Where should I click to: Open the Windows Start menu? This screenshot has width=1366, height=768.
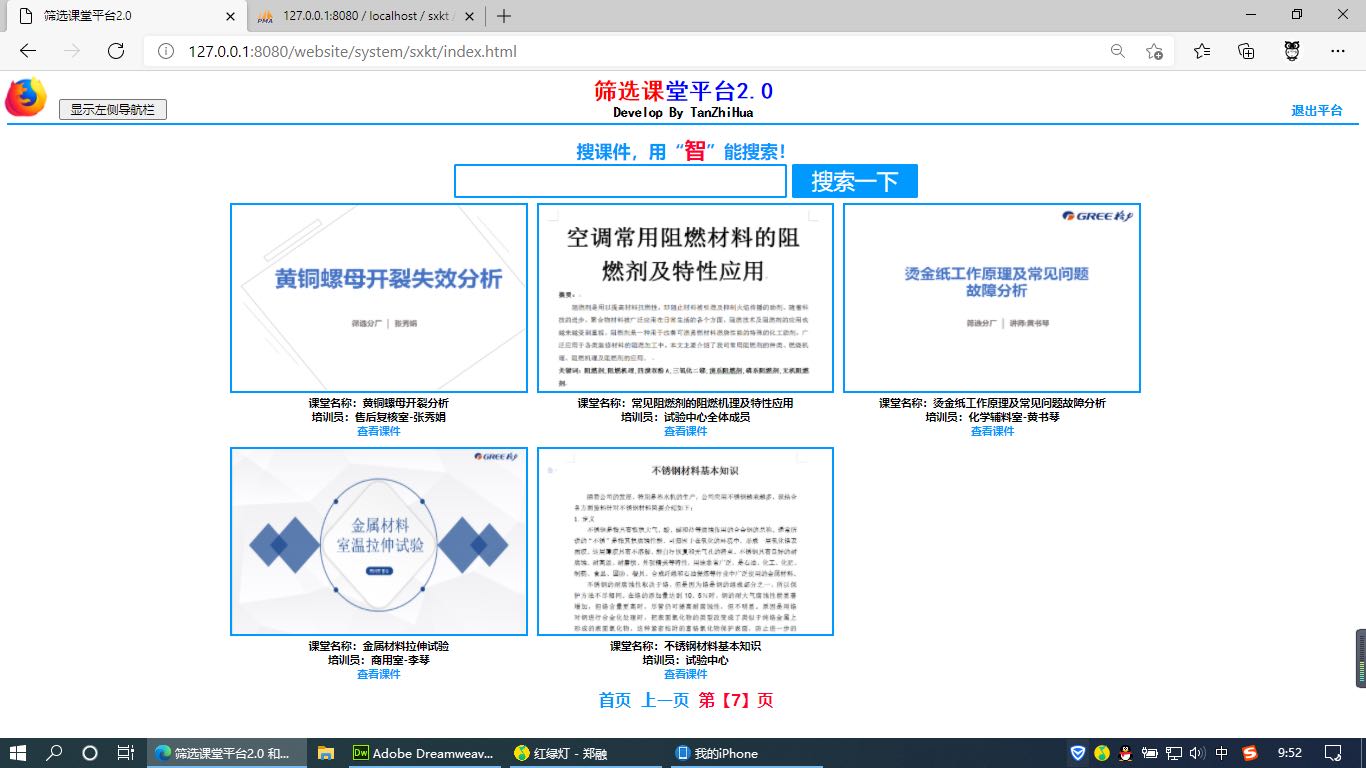coord(18,753)
